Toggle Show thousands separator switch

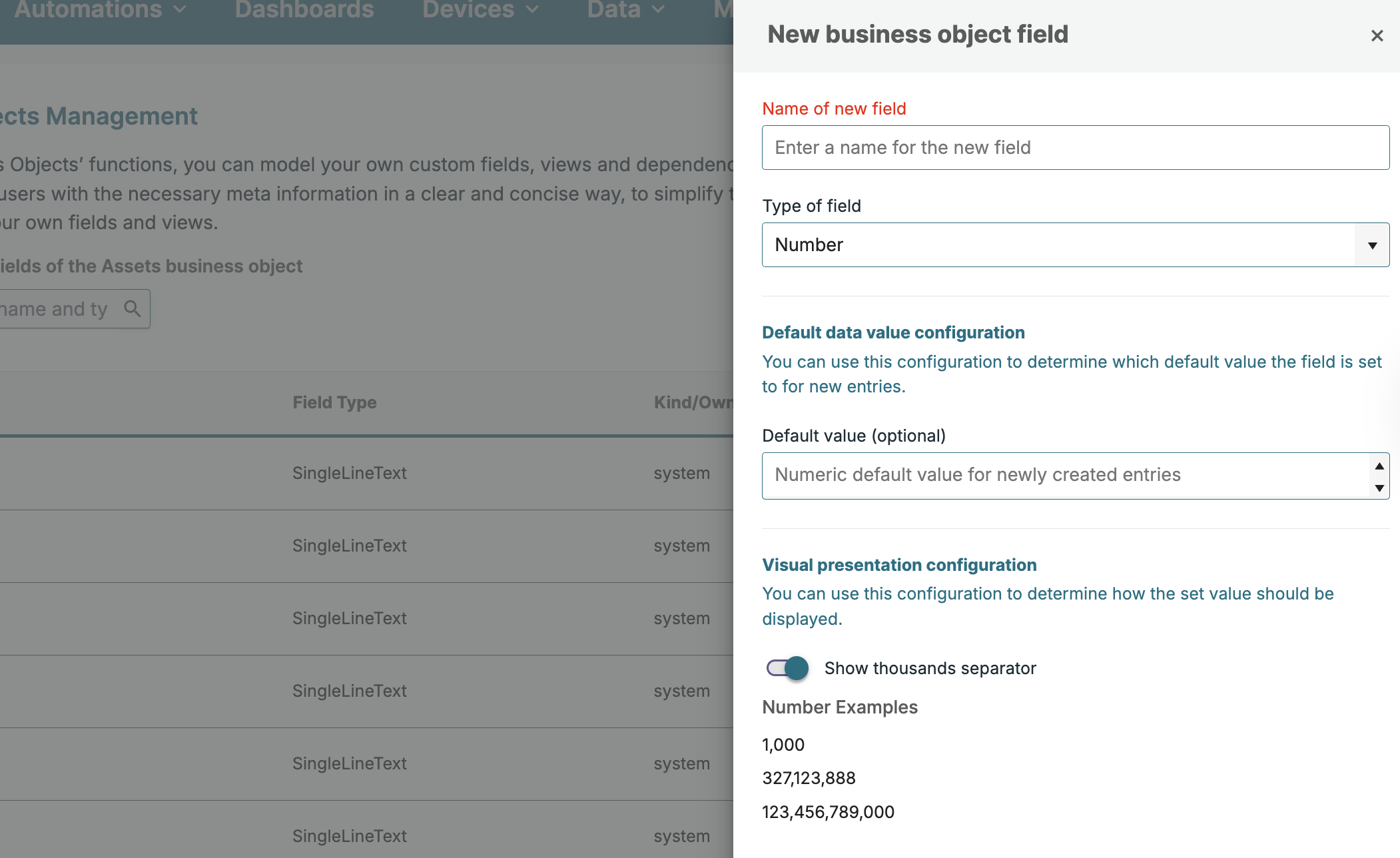(x=788, y=668)
